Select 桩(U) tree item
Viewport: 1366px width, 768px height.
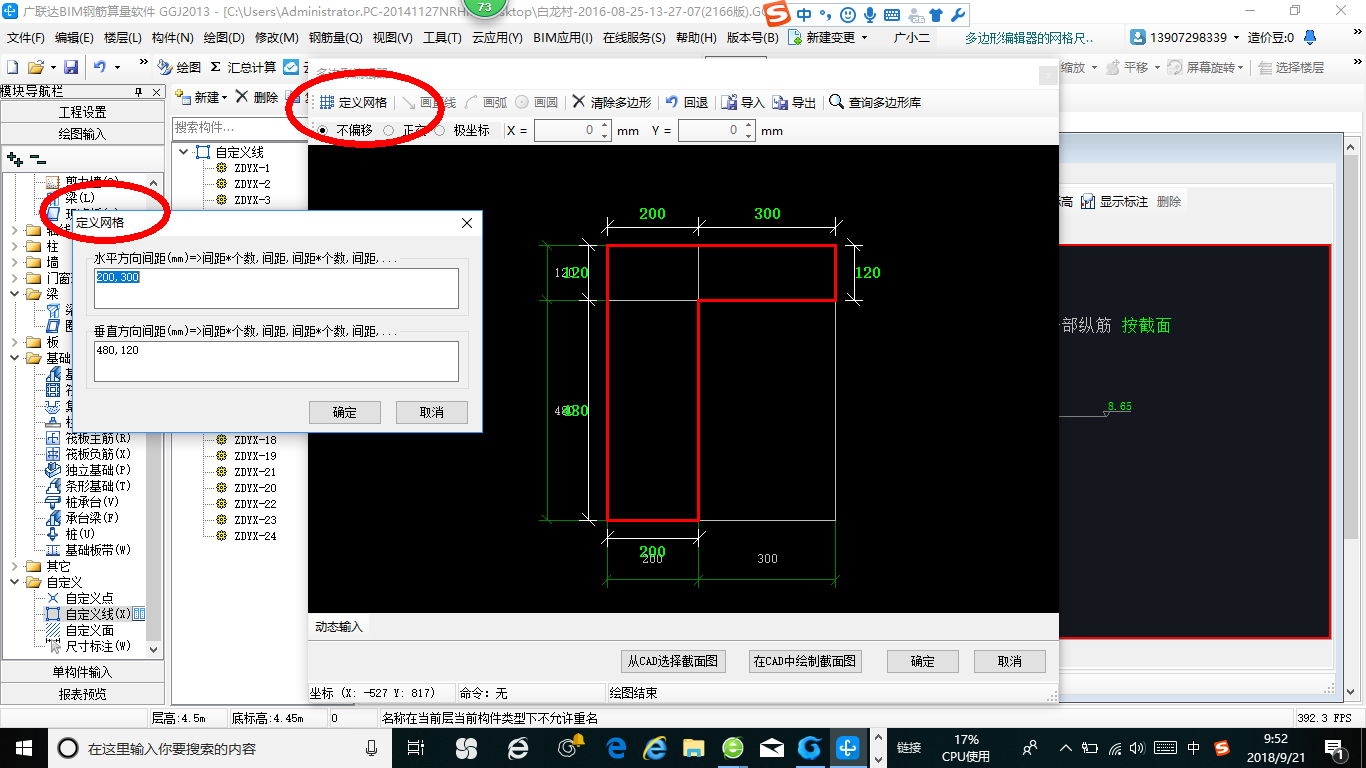pyautogui.click(x=78, y=534)
